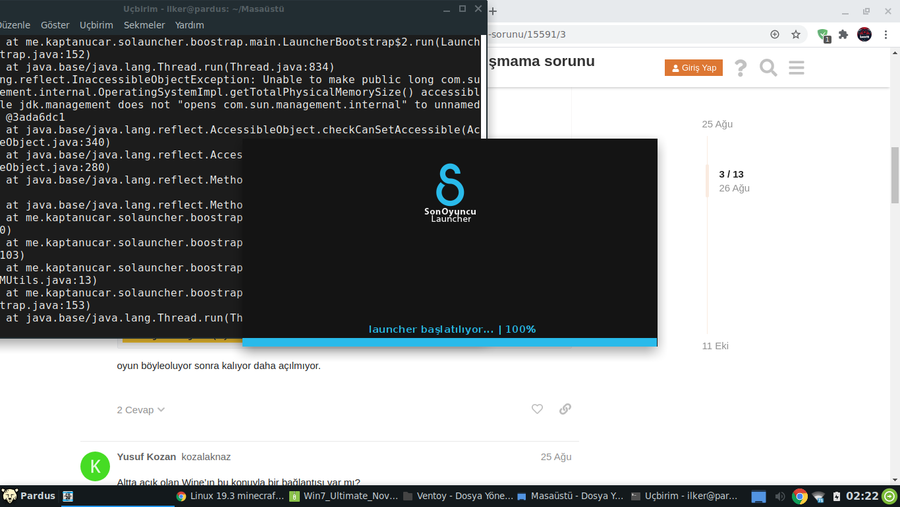Open a new browser tab with plus icon

tap(492, 11)
